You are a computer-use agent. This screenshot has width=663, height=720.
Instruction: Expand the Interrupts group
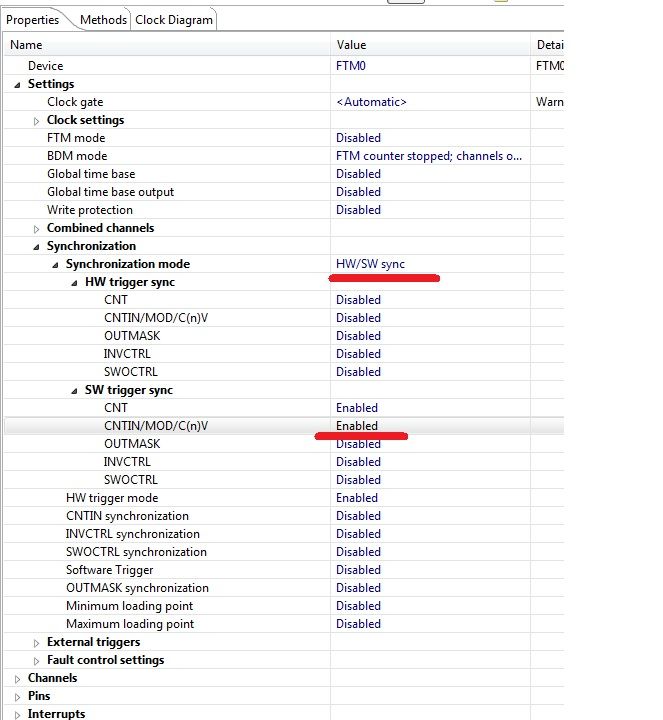tap(17, 714)
